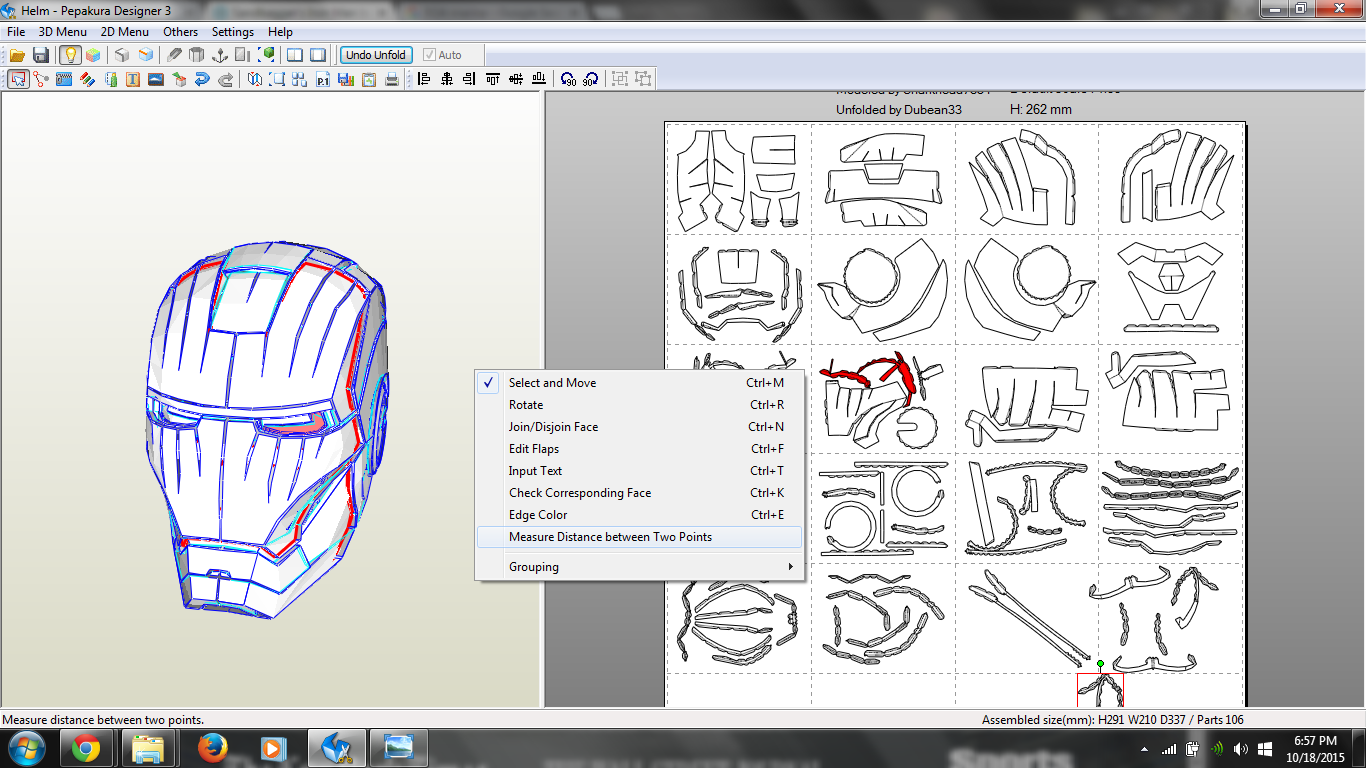Choose Check Corresponding Face menu entry
Viewport: 1366px width, 768px height.
pyautogui.click(x=639, y=493)
